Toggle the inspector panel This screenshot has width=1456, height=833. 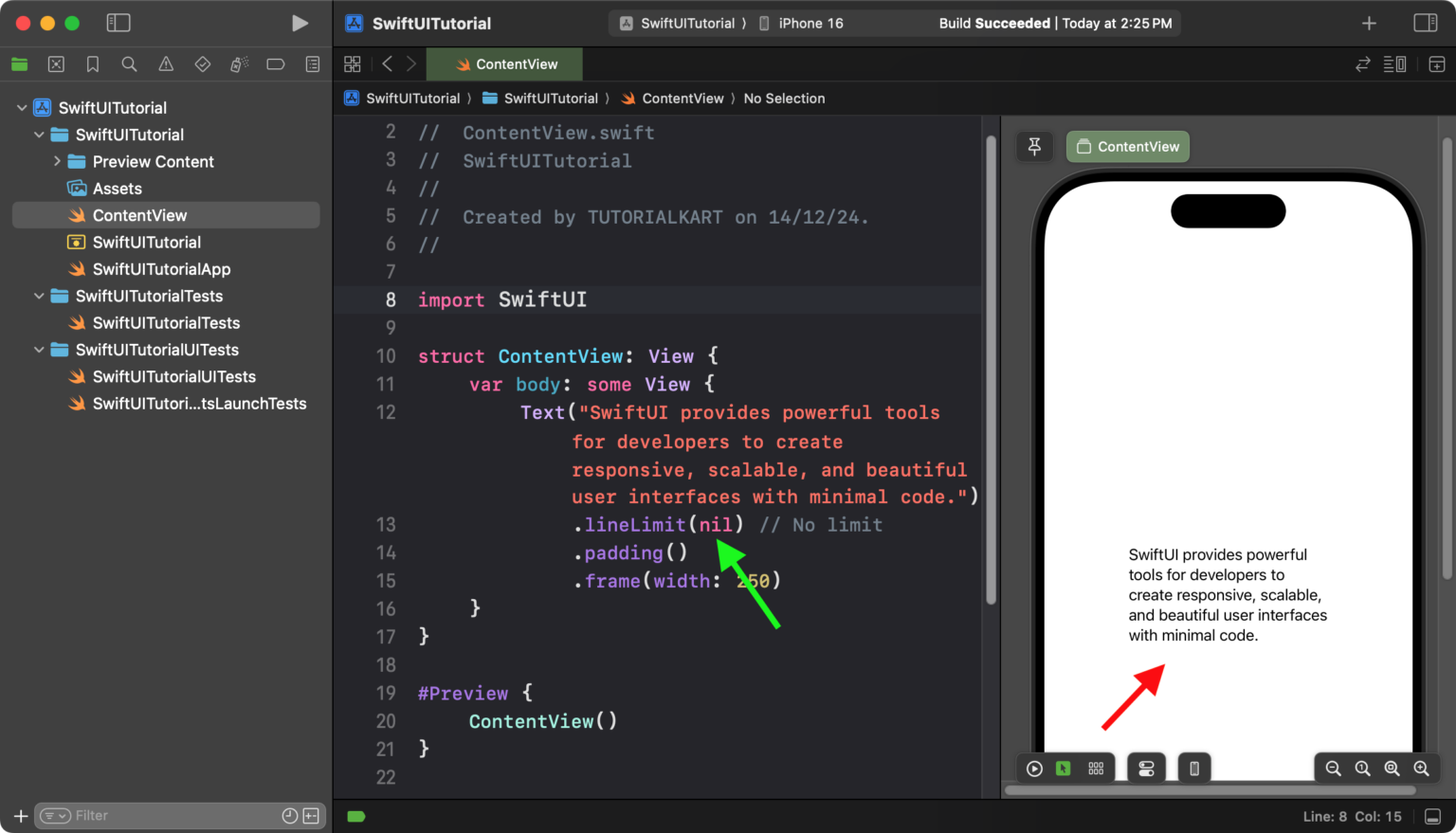tap(1426, 23)
